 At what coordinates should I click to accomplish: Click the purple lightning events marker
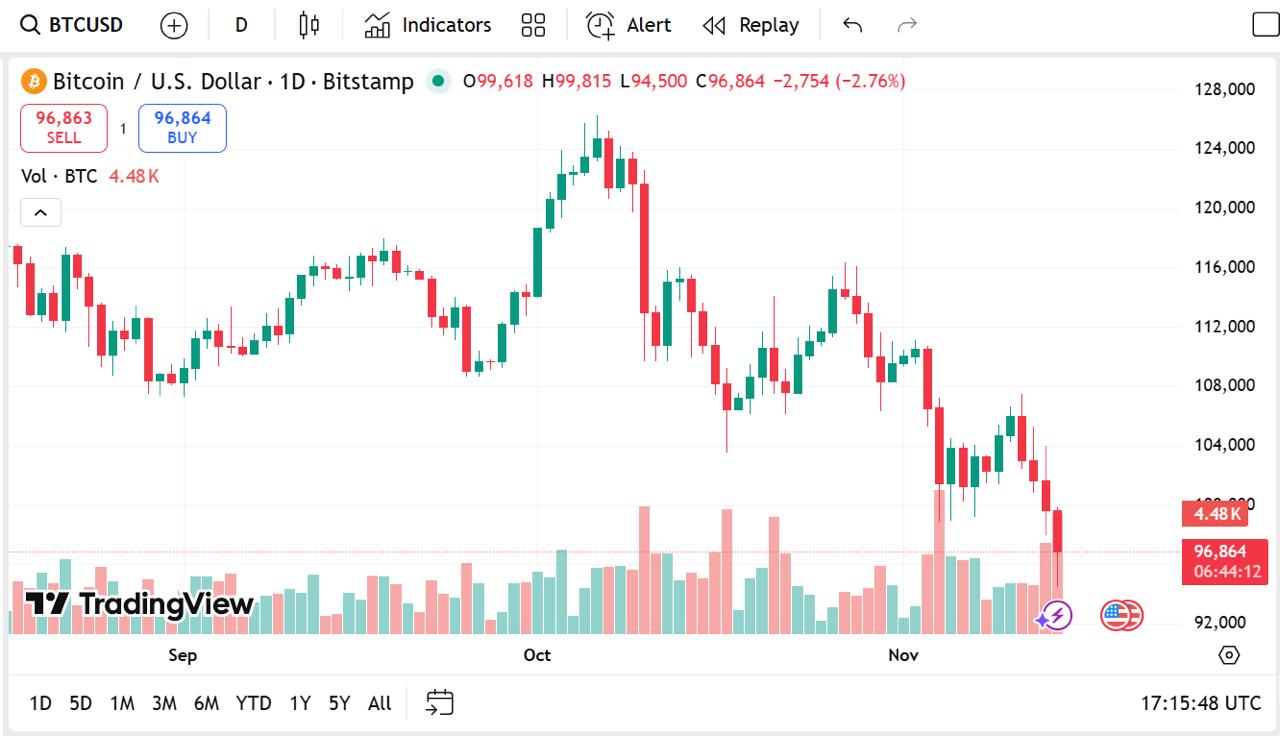[1054, 616]
